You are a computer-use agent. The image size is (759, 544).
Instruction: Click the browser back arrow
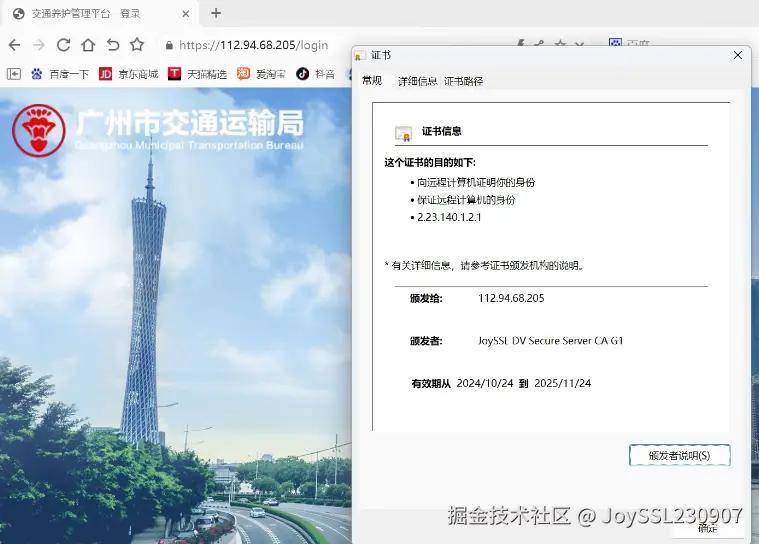coord(15,45)
